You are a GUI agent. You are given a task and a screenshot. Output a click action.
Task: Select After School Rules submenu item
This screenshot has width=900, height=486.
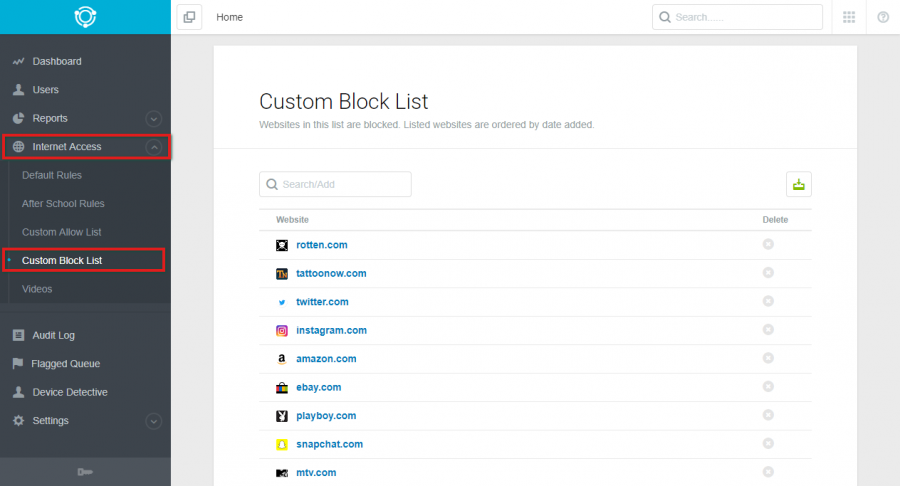tap(63, 204)
